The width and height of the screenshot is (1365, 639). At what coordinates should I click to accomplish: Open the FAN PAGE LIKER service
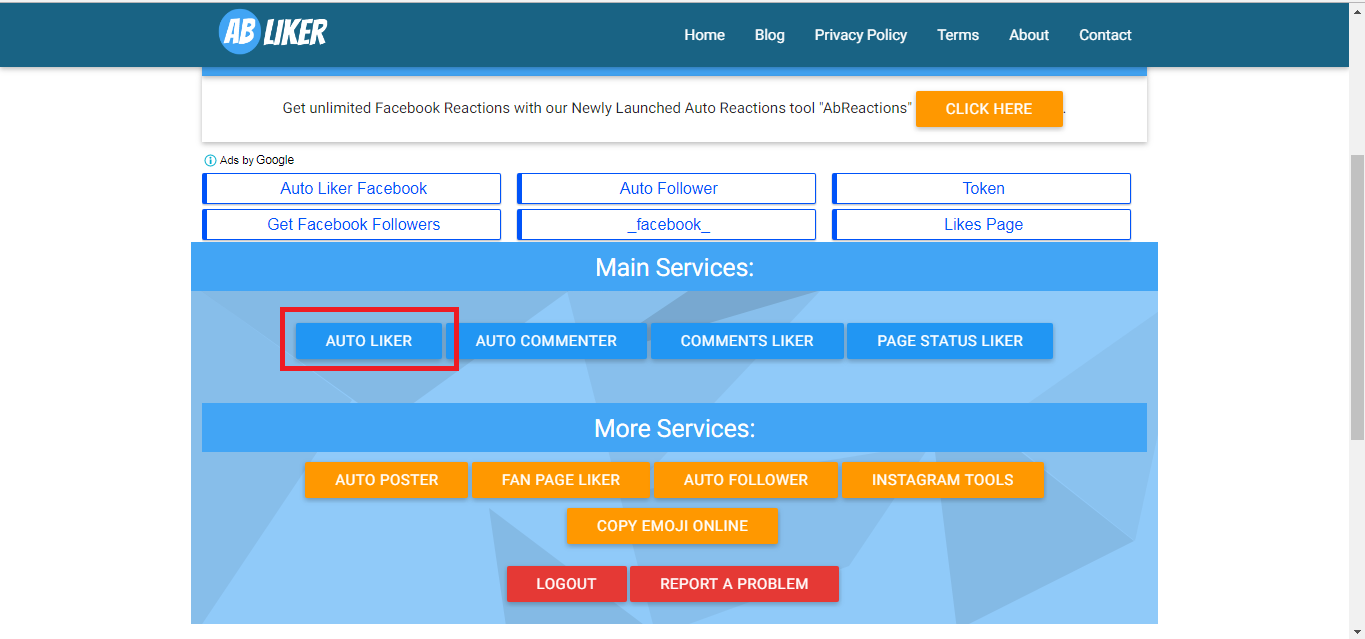[560, 480]
